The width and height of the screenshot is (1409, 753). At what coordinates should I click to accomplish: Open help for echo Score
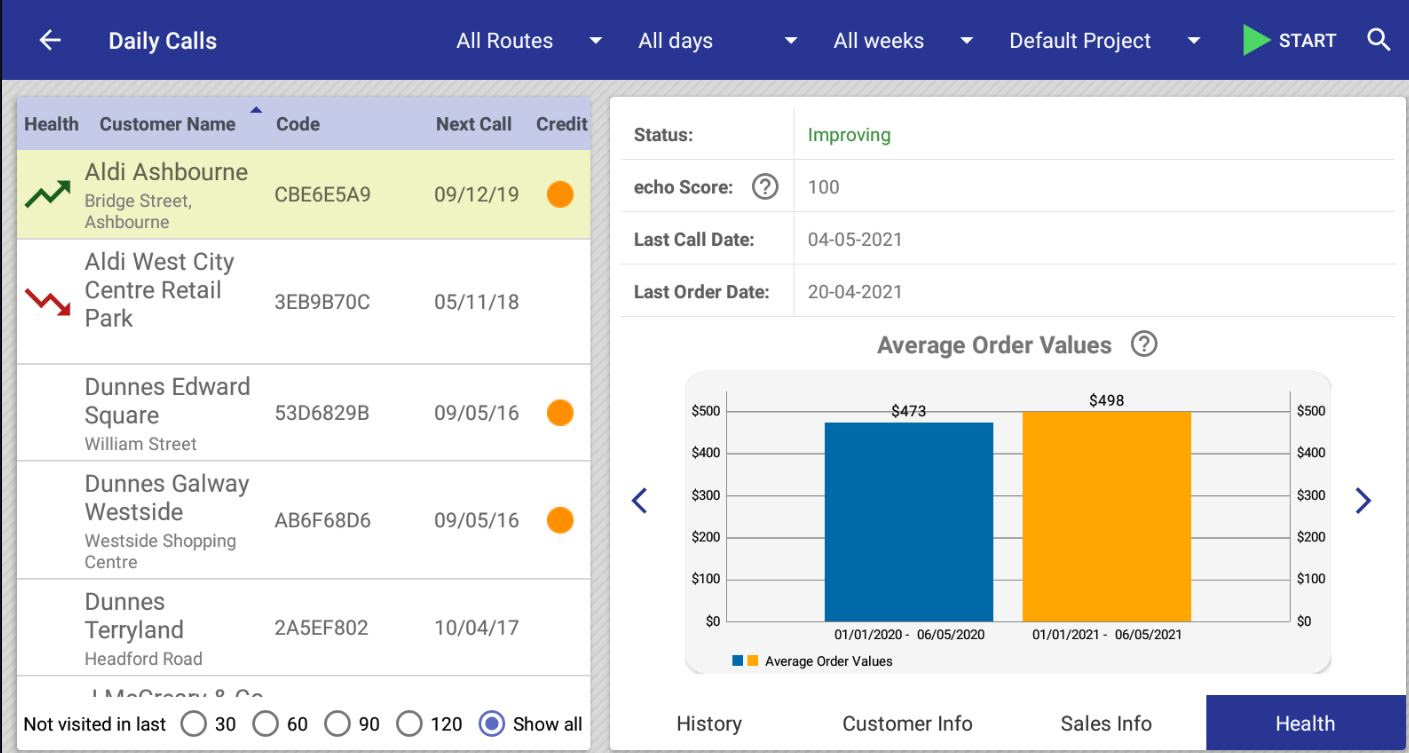(x=766, y=186)
